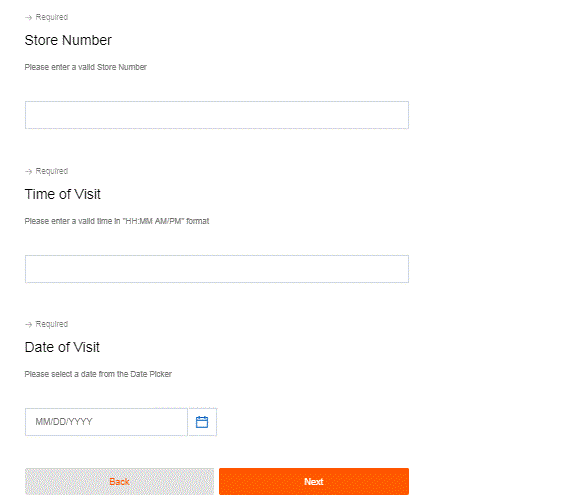Click into the MM/DD/YYYY date field

click(106, 422)
